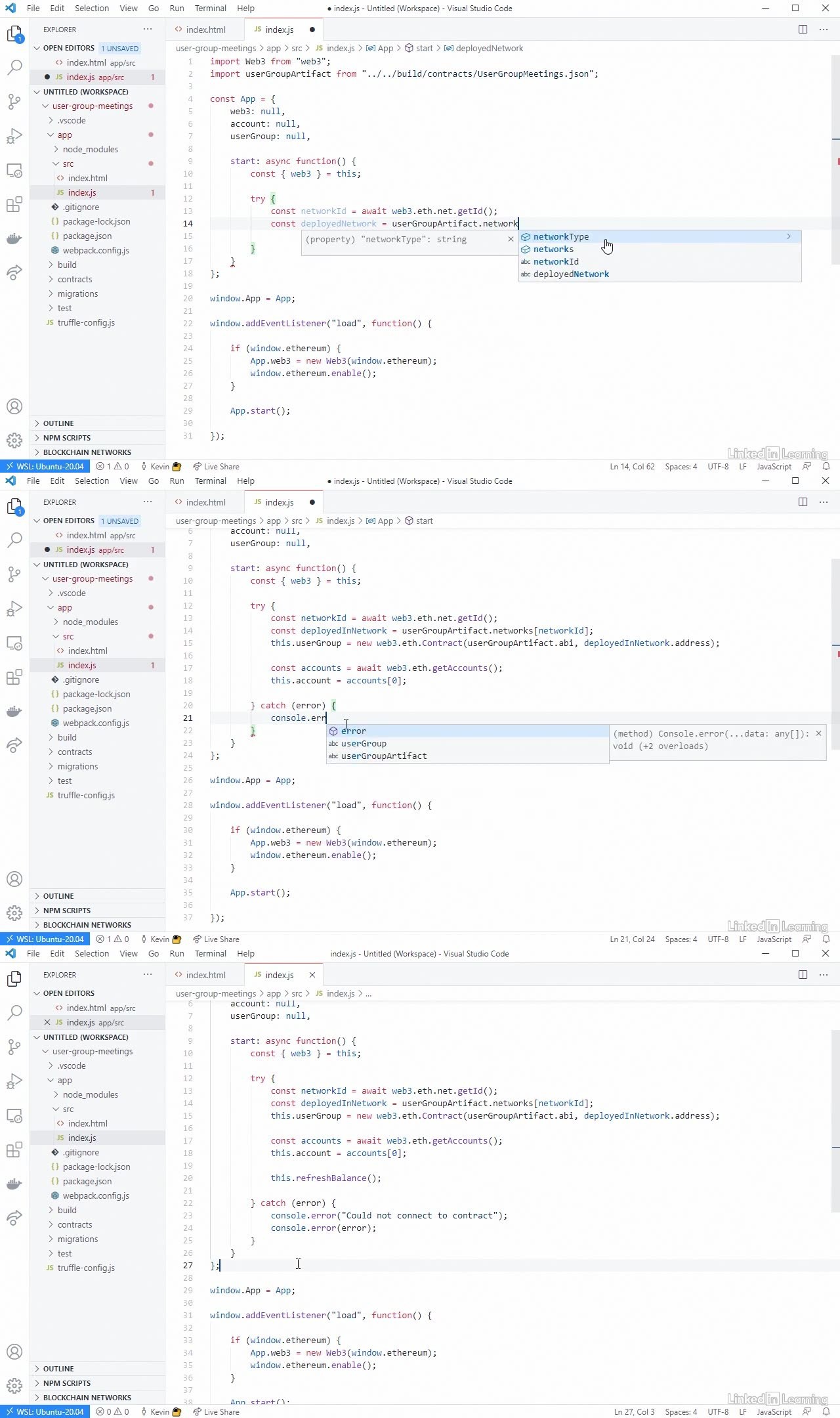Screen dimensions: 840x1418
Task: Close index.js tab using its X icon
Action: 312,975
